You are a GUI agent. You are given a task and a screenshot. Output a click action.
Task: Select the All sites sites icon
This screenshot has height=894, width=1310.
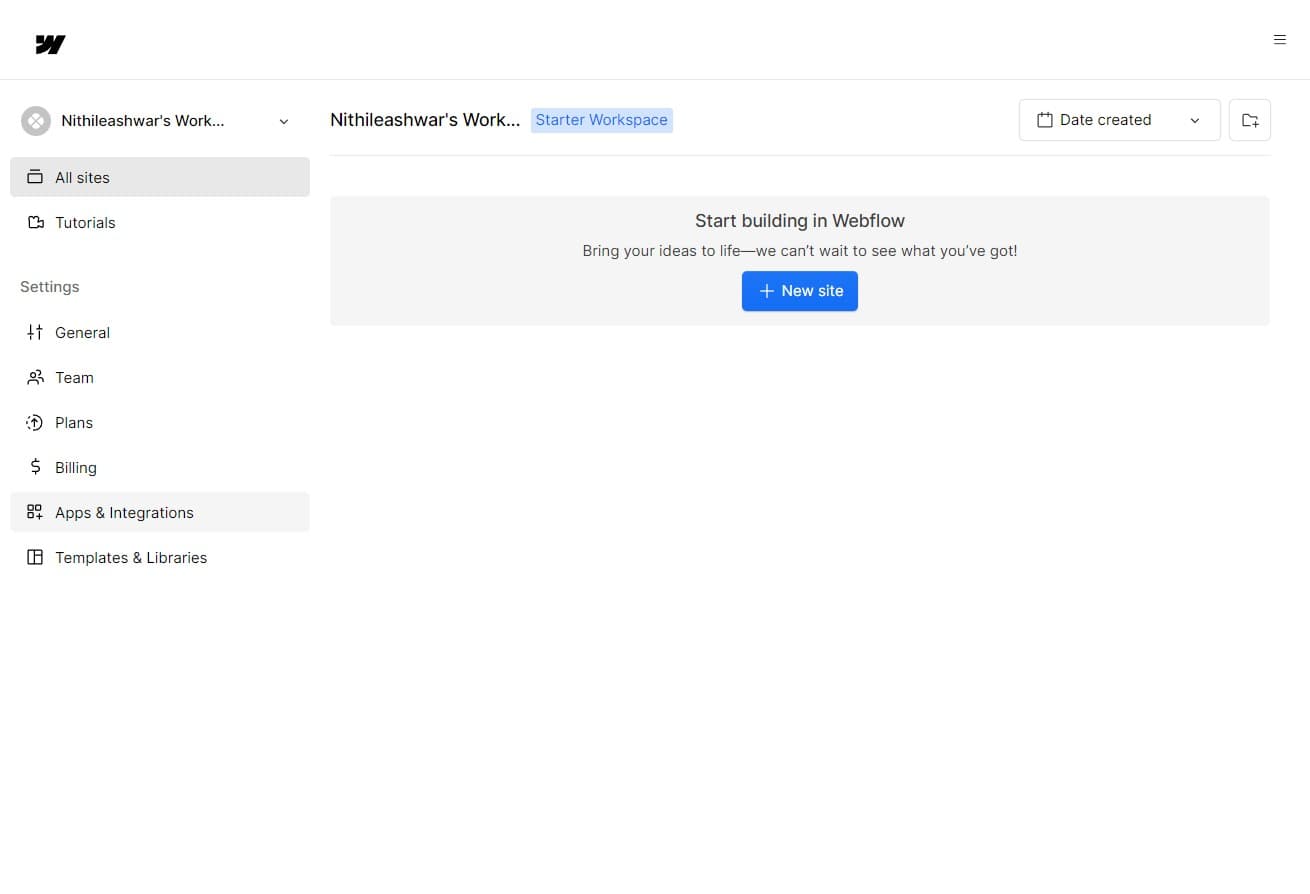click(34, 177)
